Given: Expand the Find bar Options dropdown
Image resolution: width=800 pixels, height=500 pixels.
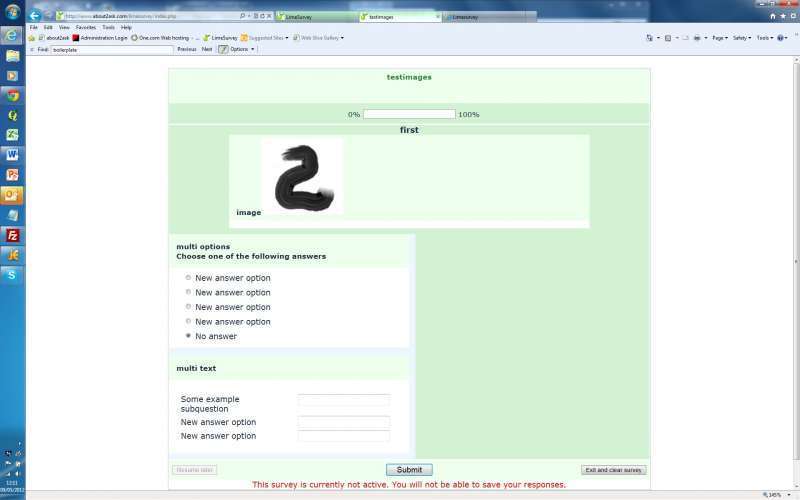Looking at the screenshot, I should tap(238, 48).
